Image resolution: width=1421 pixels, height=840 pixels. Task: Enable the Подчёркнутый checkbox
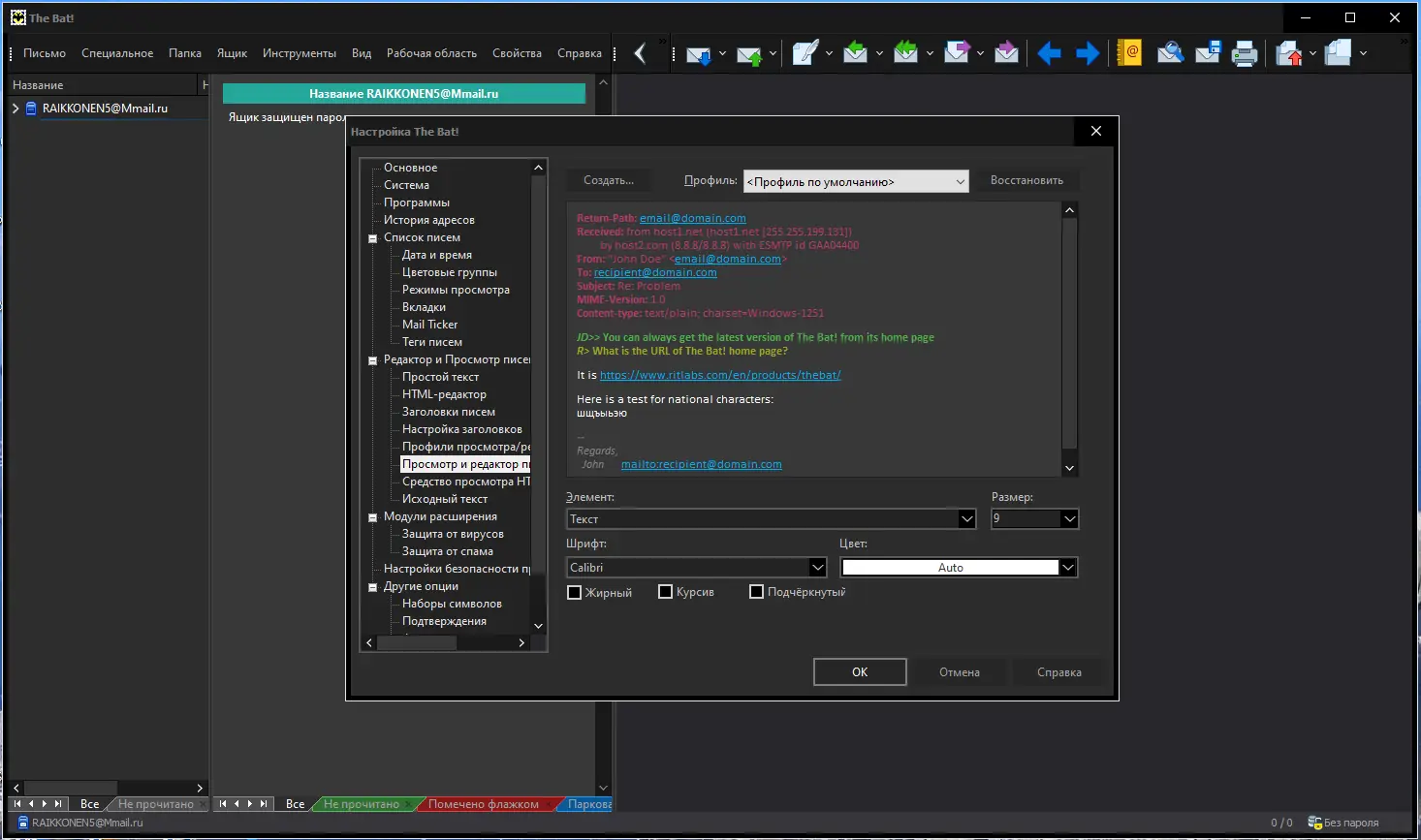756,592
